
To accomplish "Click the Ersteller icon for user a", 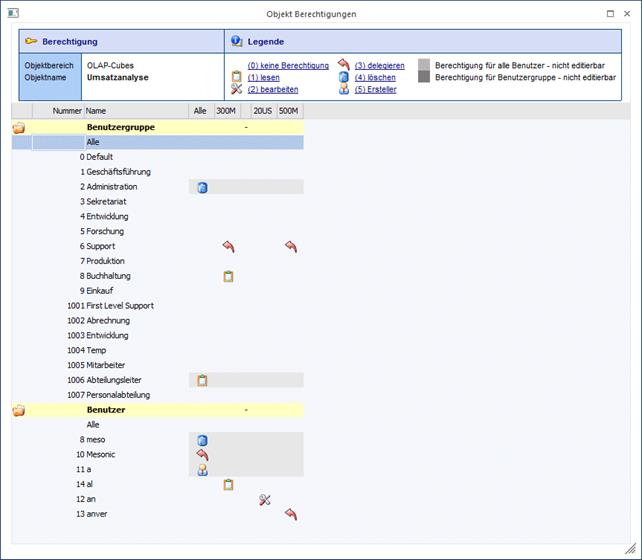I will (x=202, y=470).
